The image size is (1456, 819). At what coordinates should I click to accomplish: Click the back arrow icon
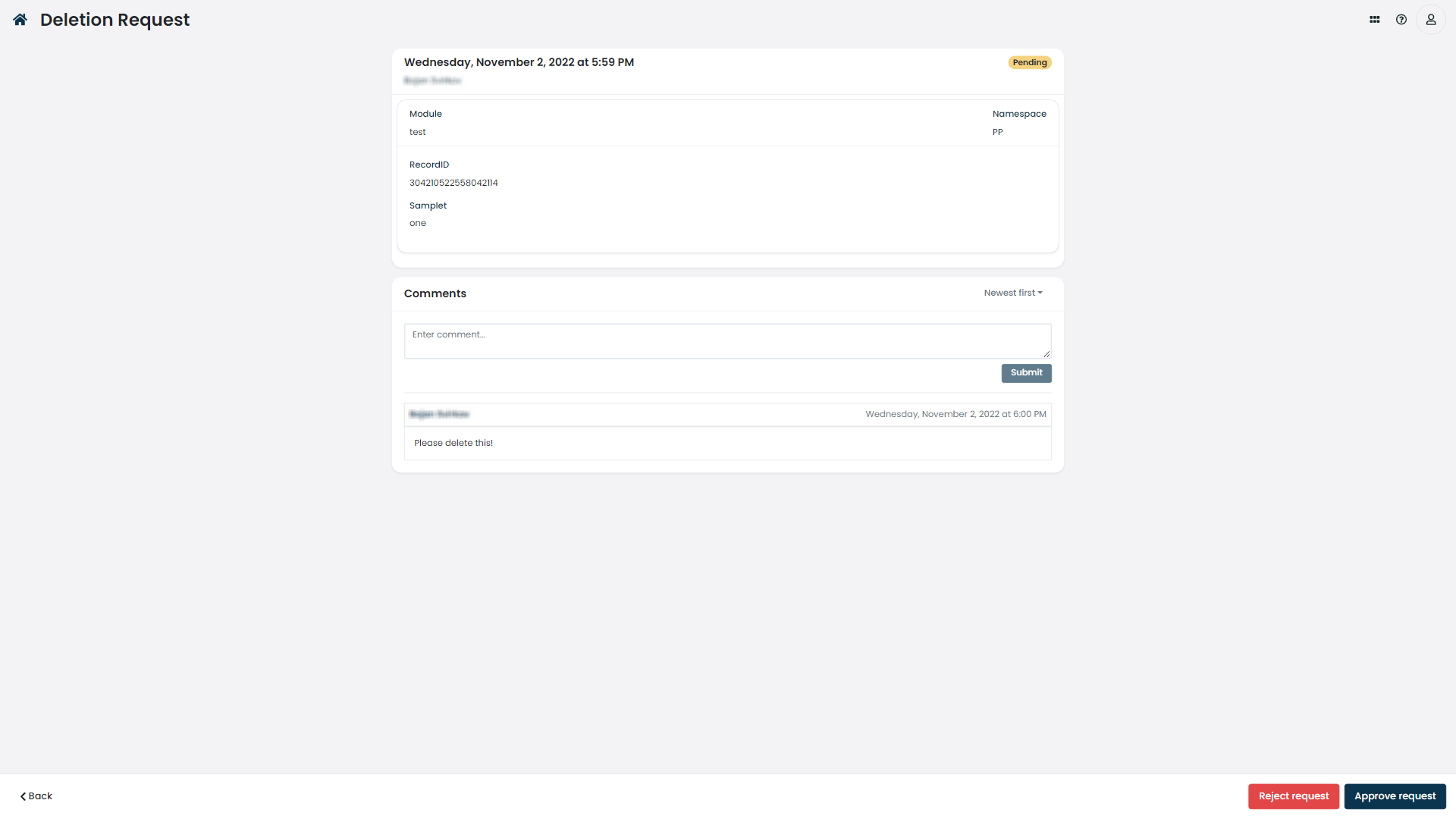(23, 796)
